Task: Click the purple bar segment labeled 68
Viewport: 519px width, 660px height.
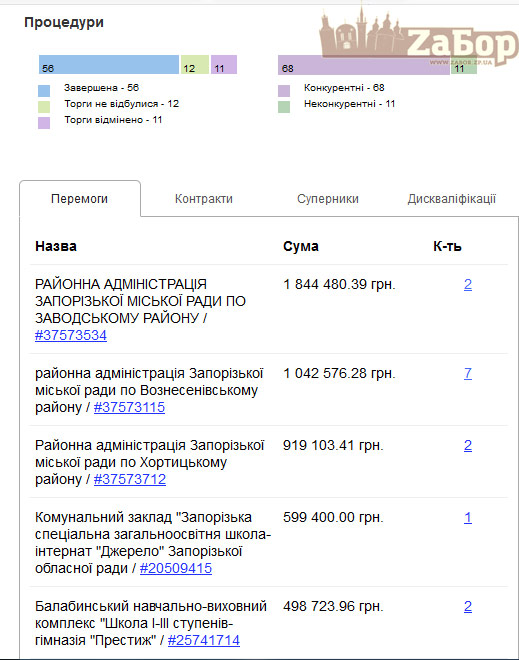Action: (x=364, y=65)
